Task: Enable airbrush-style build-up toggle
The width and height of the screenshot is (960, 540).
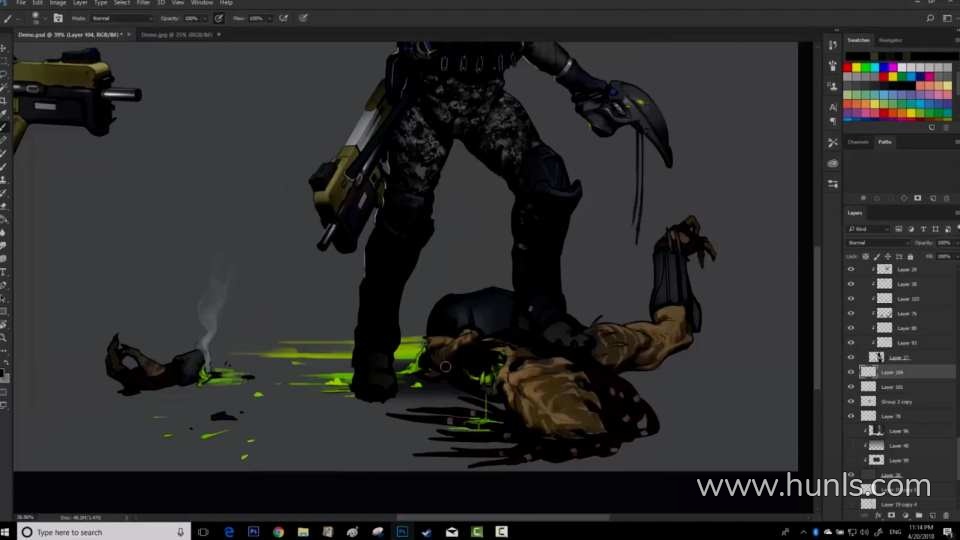Action: point(283,18)
